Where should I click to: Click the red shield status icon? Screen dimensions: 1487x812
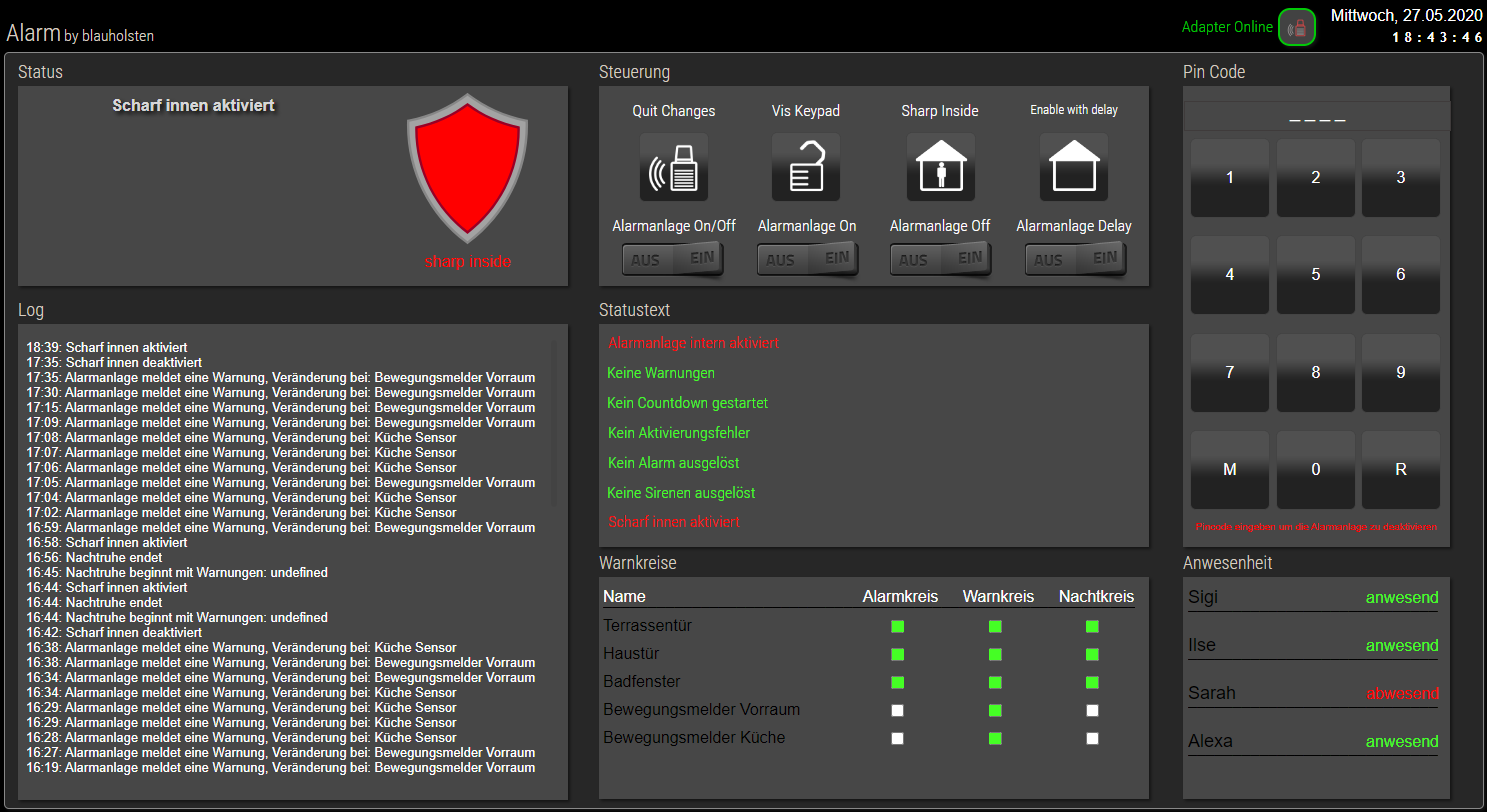point(467,168)
